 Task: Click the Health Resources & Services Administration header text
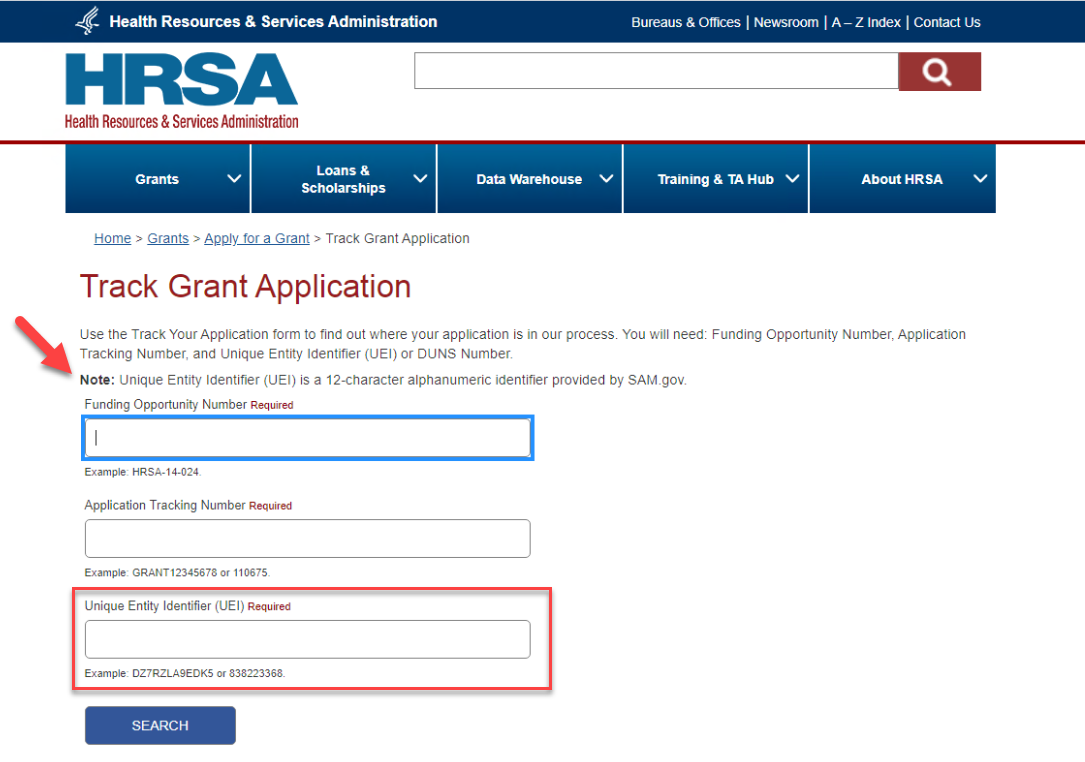273,21
